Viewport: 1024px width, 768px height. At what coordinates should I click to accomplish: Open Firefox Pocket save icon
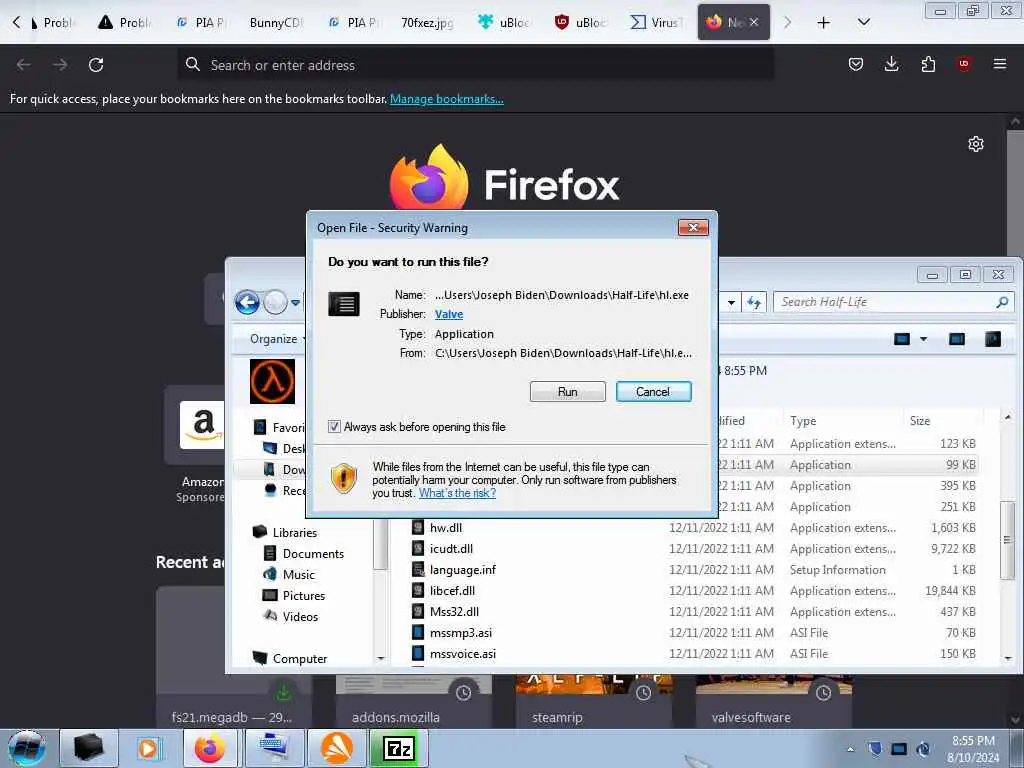tap(856, 64)
